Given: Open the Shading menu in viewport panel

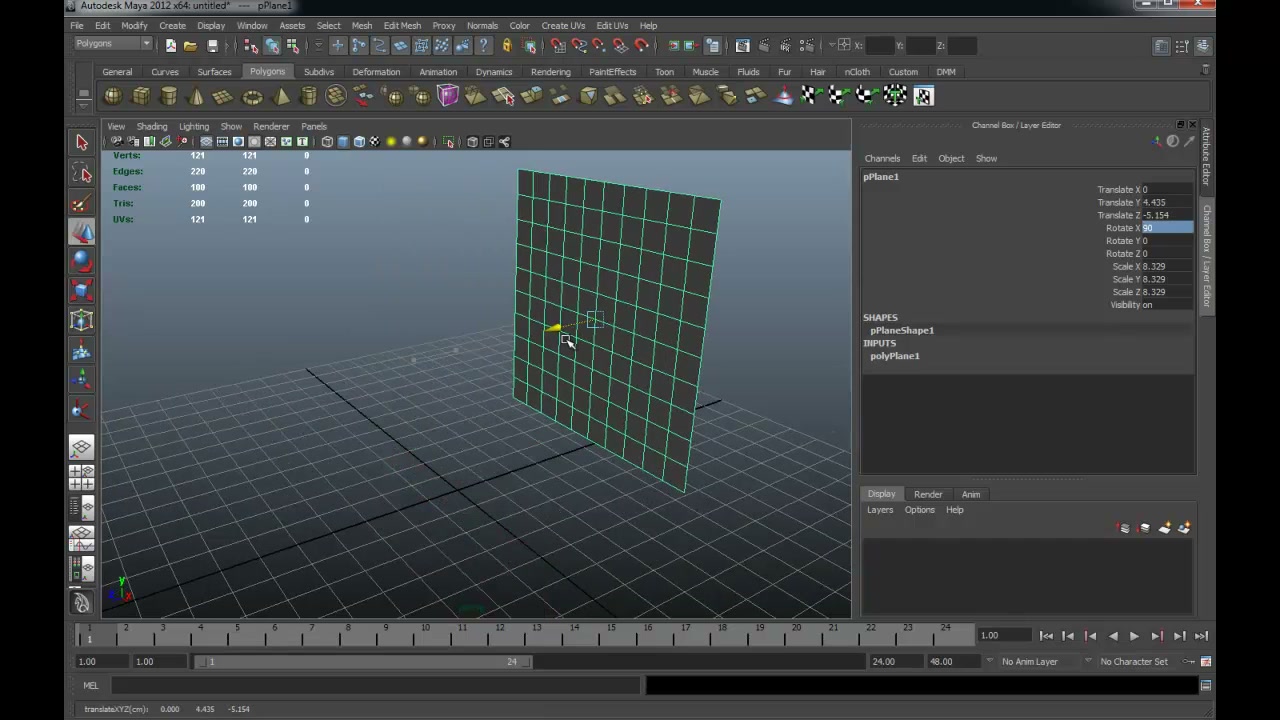Looking at the screenshot, I should pos(152,127).
